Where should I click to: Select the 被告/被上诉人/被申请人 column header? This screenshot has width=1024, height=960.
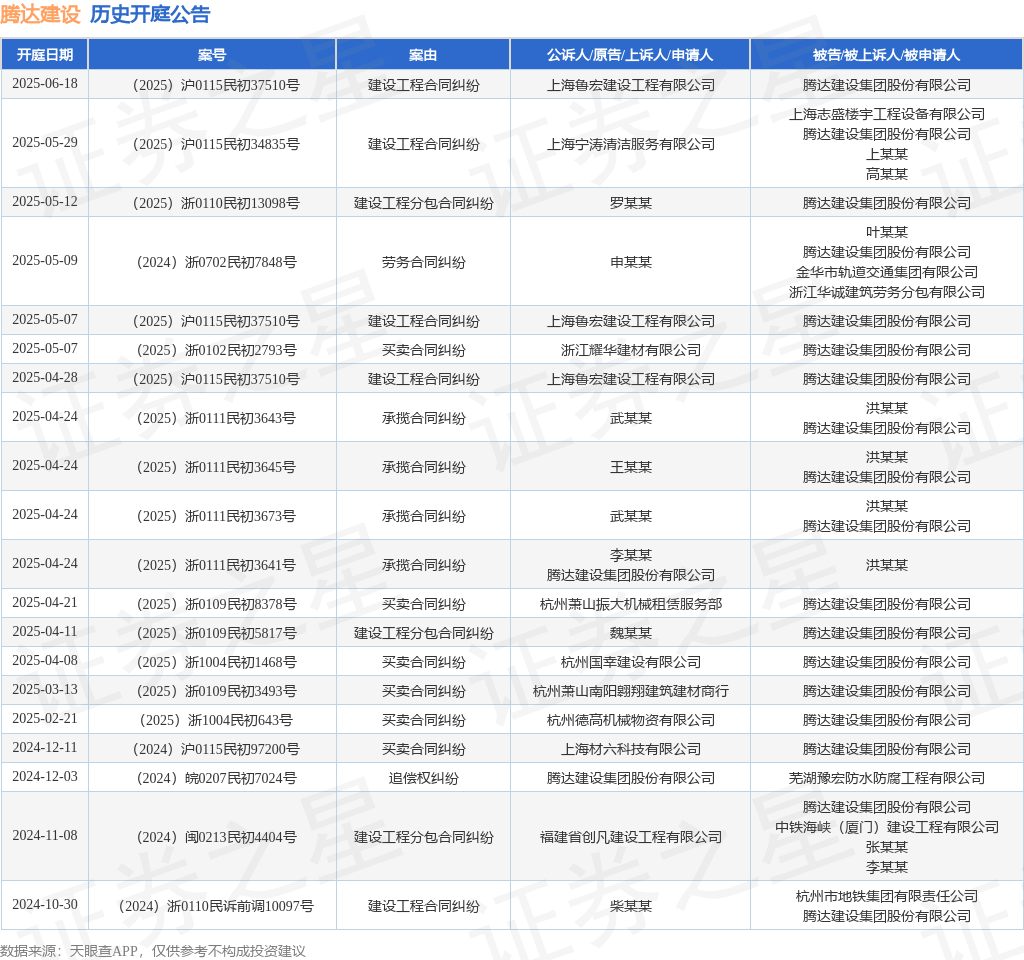(x=887, y=55)
